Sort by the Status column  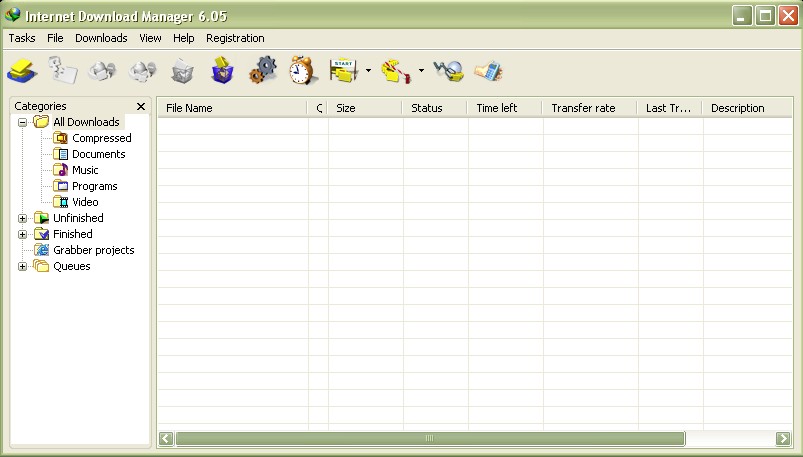coord(435,108)
